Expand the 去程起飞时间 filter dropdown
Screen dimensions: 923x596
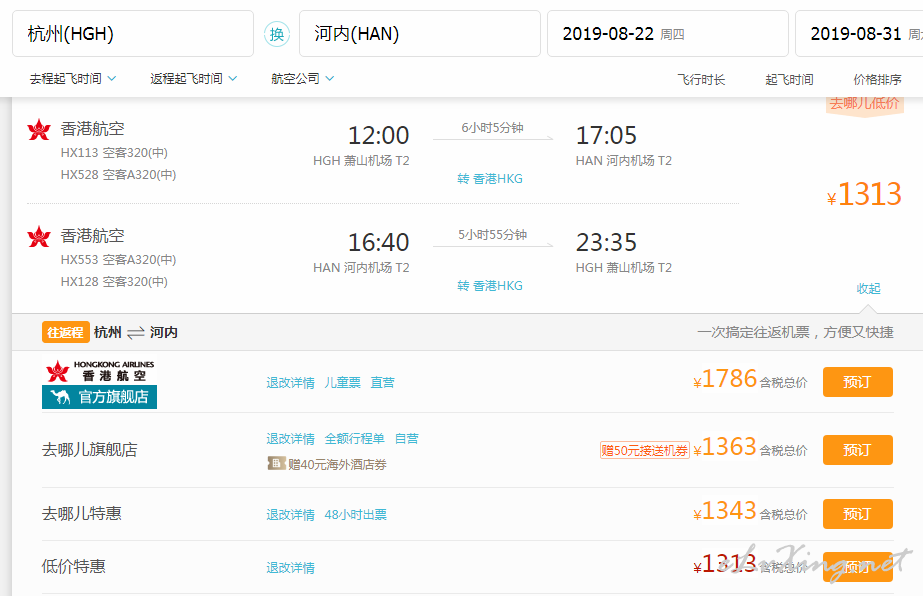point(73,78)
